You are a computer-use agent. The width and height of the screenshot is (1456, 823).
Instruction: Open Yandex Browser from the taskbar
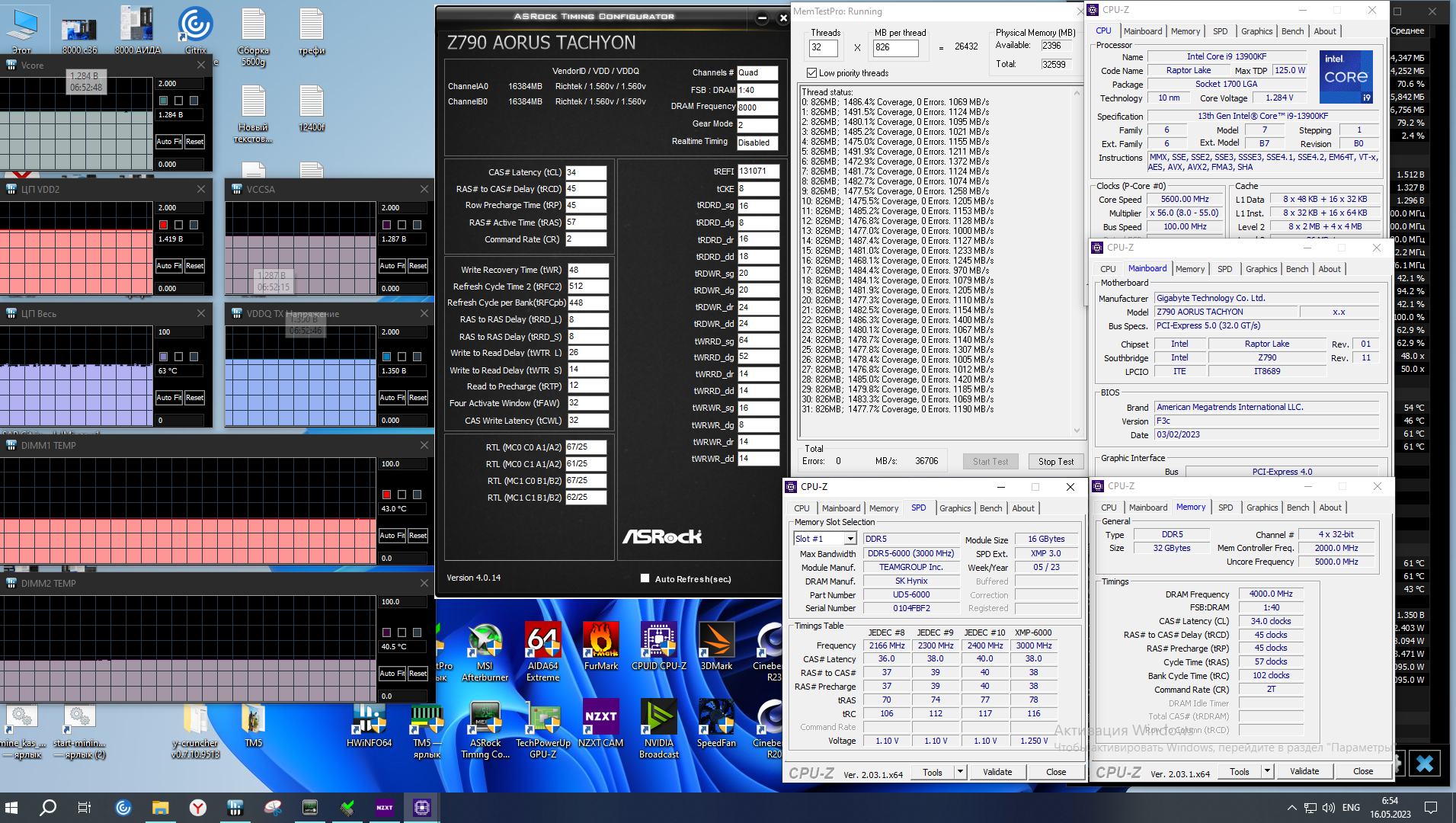[x=198, y=807]
